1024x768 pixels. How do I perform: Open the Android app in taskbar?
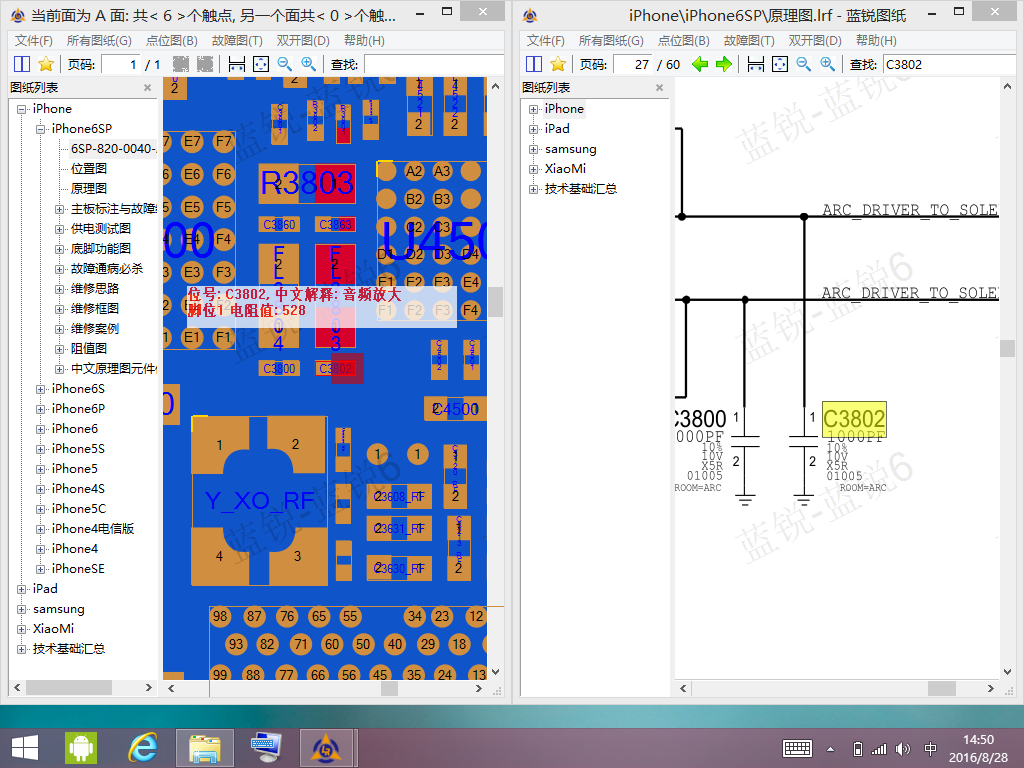81,748
